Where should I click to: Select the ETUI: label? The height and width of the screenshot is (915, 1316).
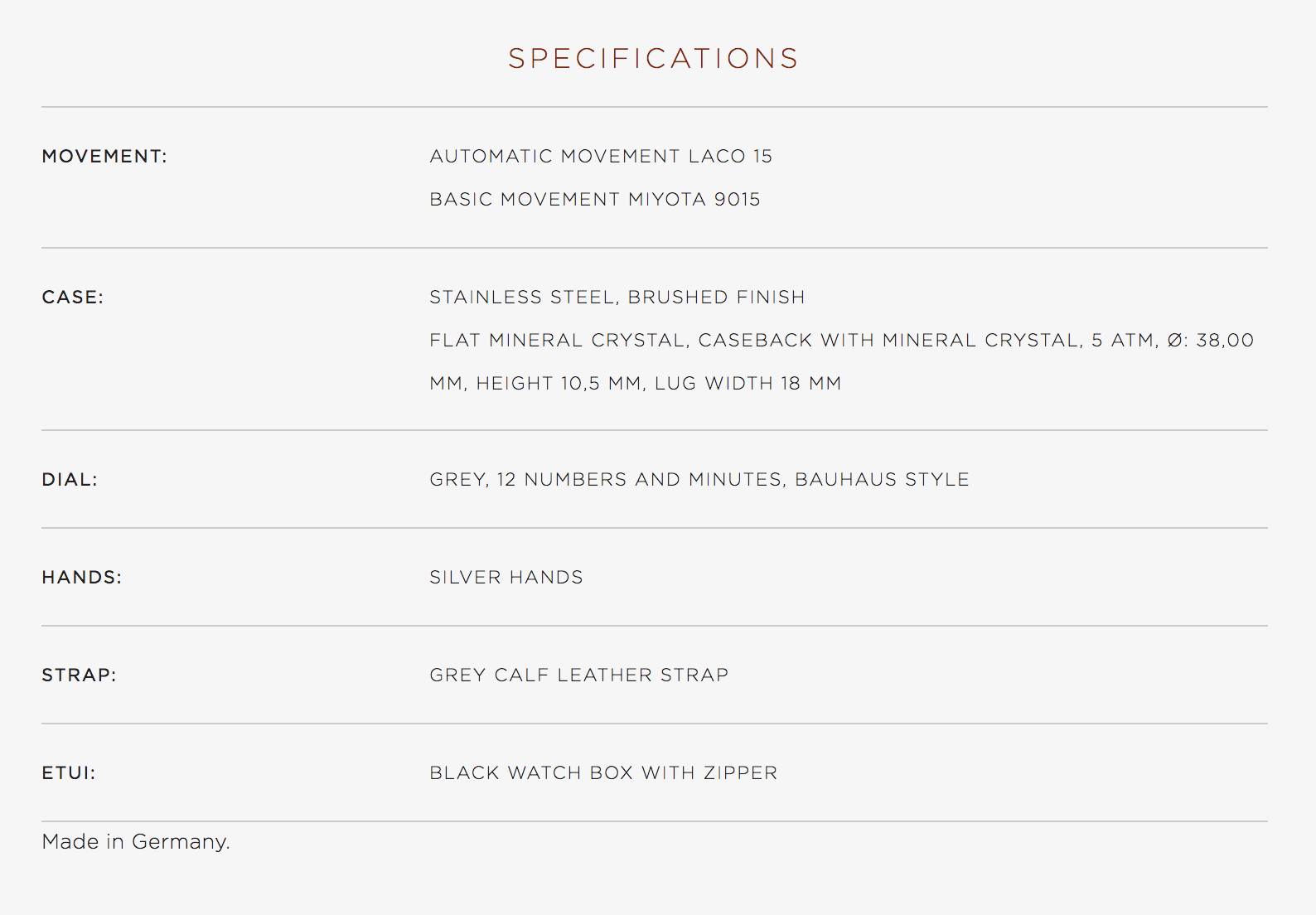(x=69, y=772)
